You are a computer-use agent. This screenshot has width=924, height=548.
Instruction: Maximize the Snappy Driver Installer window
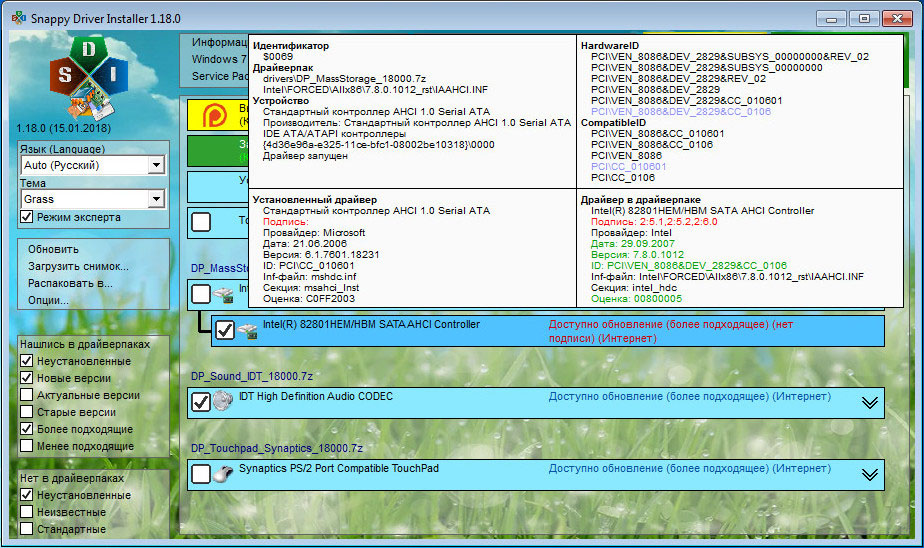click(864, 19)
